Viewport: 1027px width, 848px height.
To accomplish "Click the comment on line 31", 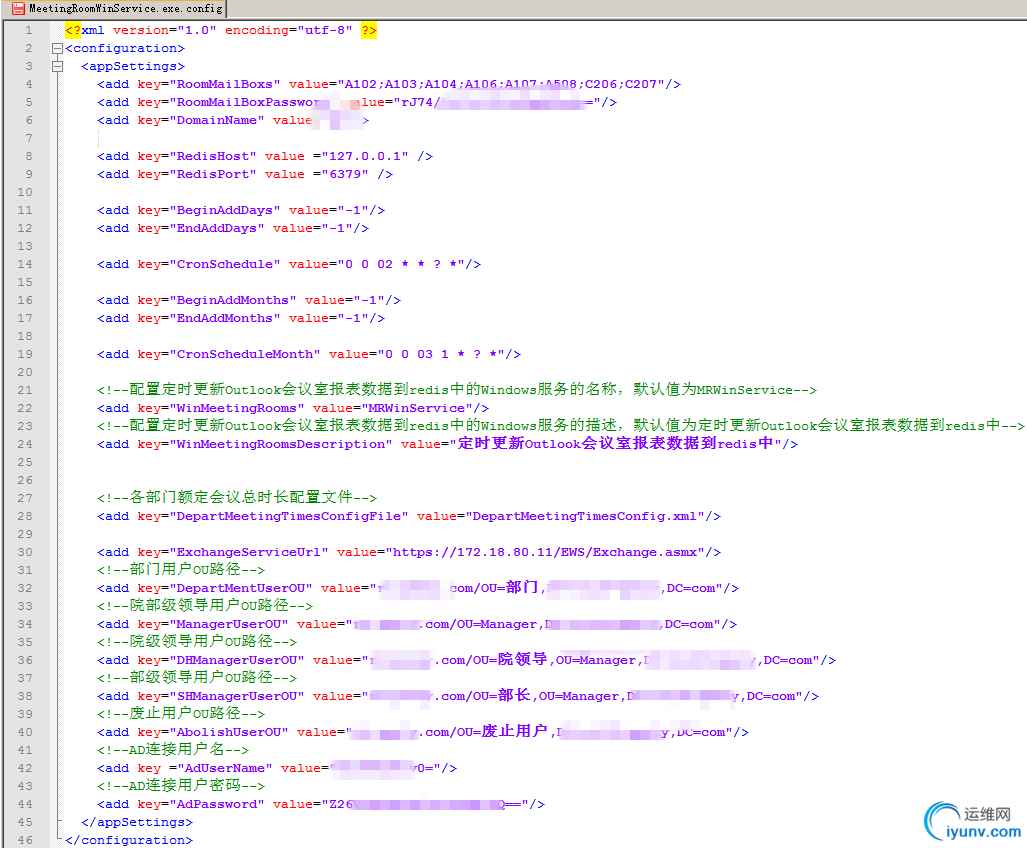I will (181, 570).
